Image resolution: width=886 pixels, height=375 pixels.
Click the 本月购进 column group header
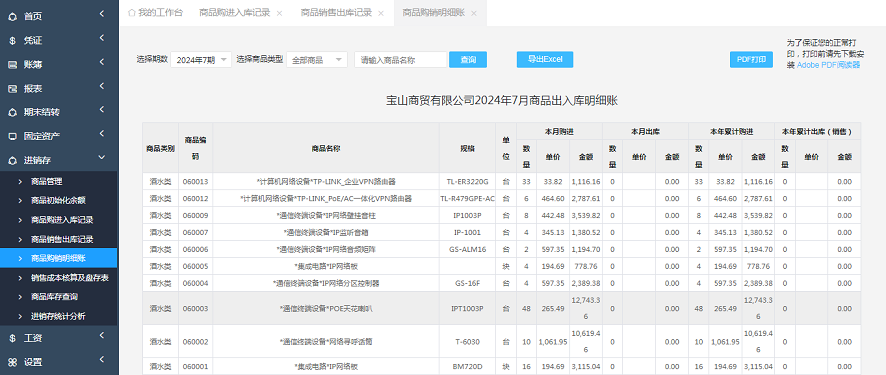coord(559,131)
